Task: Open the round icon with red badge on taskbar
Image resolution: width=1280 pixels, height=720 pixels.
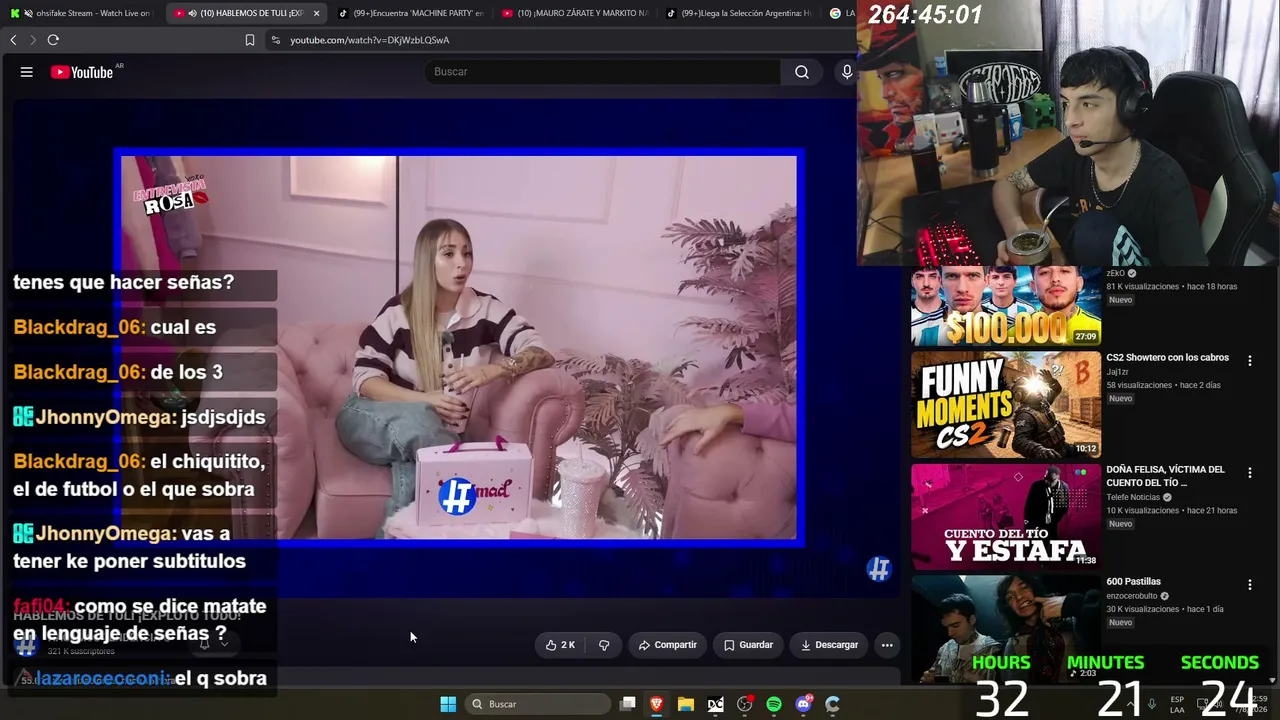Action: coord(745,704)
